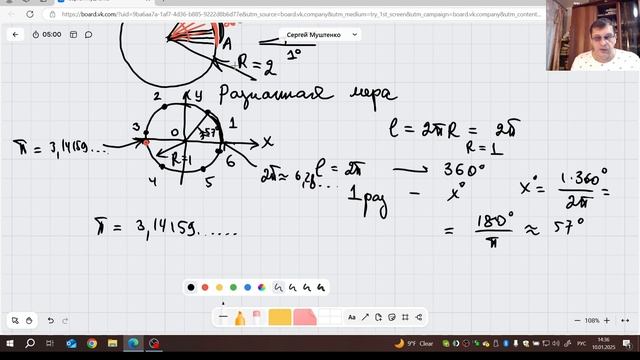The image size is (640, 360).
Task: Open File Explorer from the taskbar
Action: tap(113, 343)
